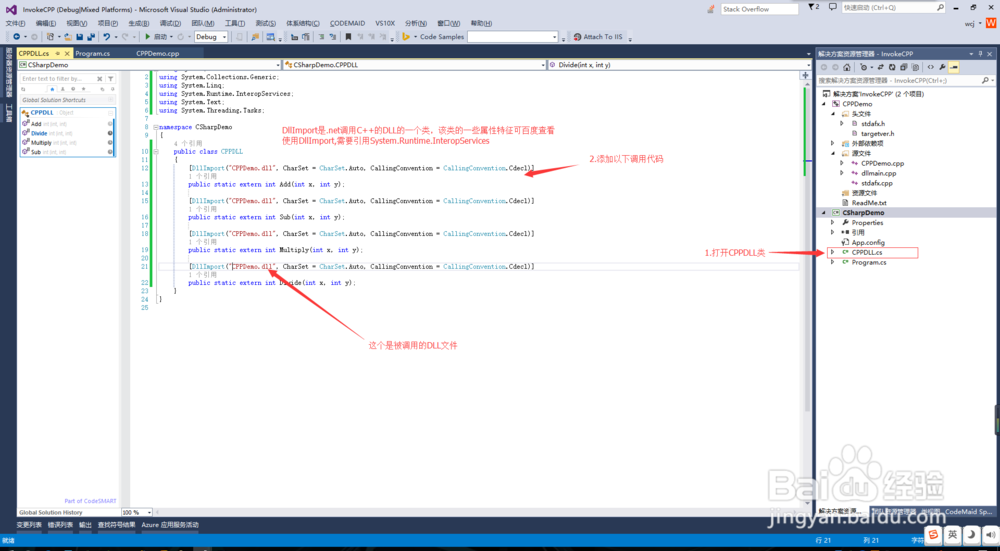
Task: Click the Solution Explorer search box
Action: click(906, 81)
